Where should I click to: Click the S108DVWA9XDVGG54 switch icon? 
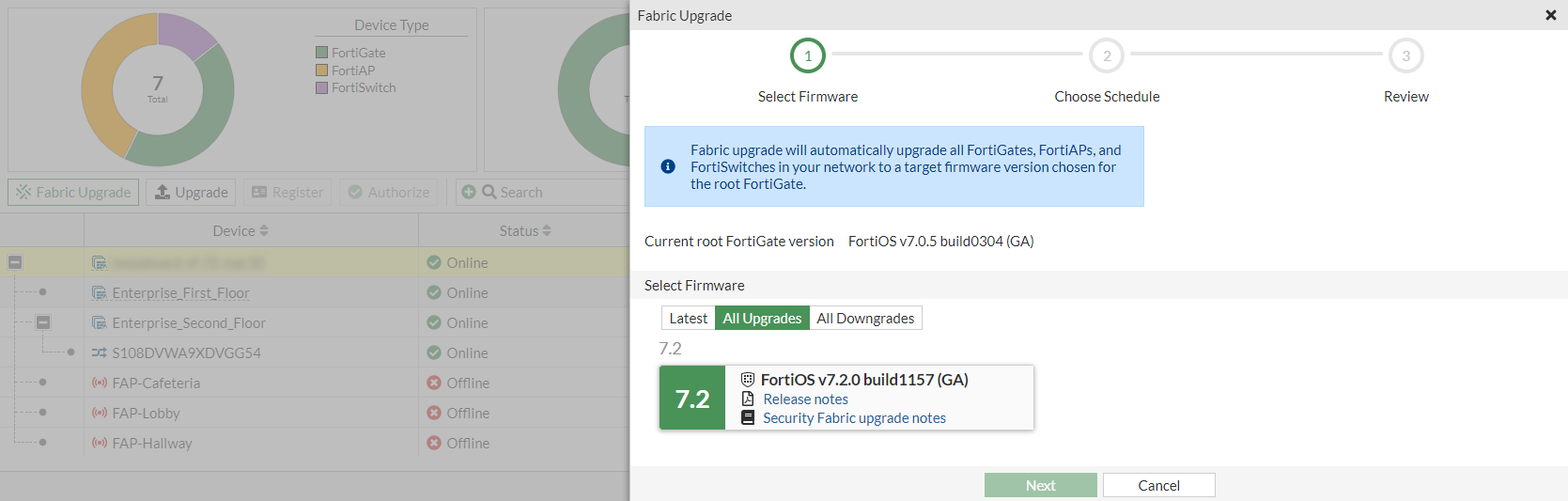tap(99, 352)
